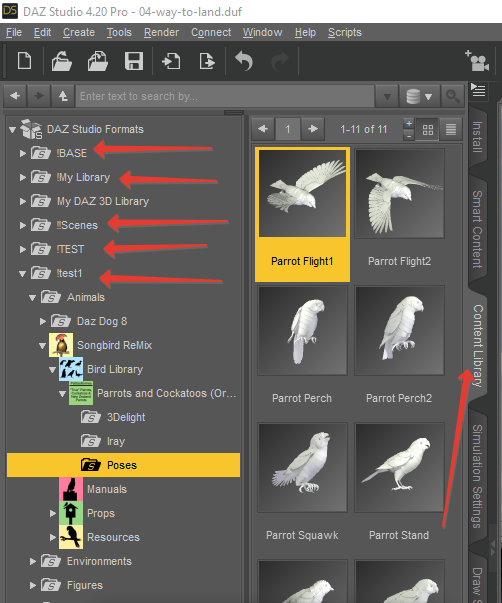
Task: Click the Save floppy disk icon
Action: (134, 61)
